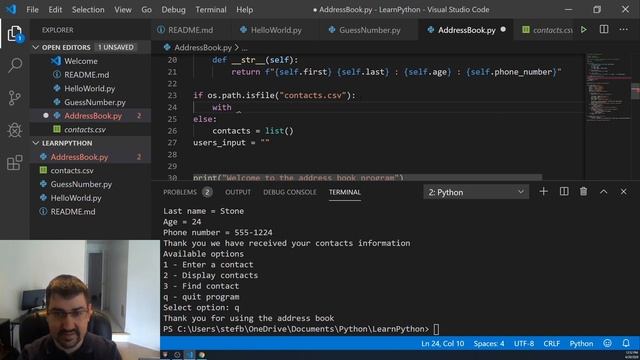This screenshot has height=360, width=640.
Task: Open editor More Actions ellipsis menu
Action: [623, 29]
